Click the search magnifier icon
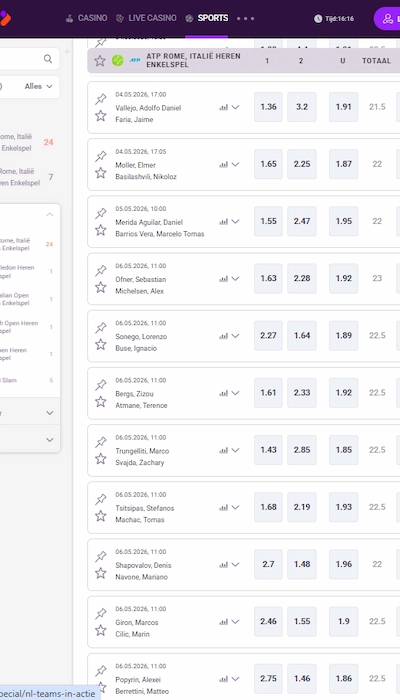This screenshot has width=400, height=700. [x=48, y=59]
